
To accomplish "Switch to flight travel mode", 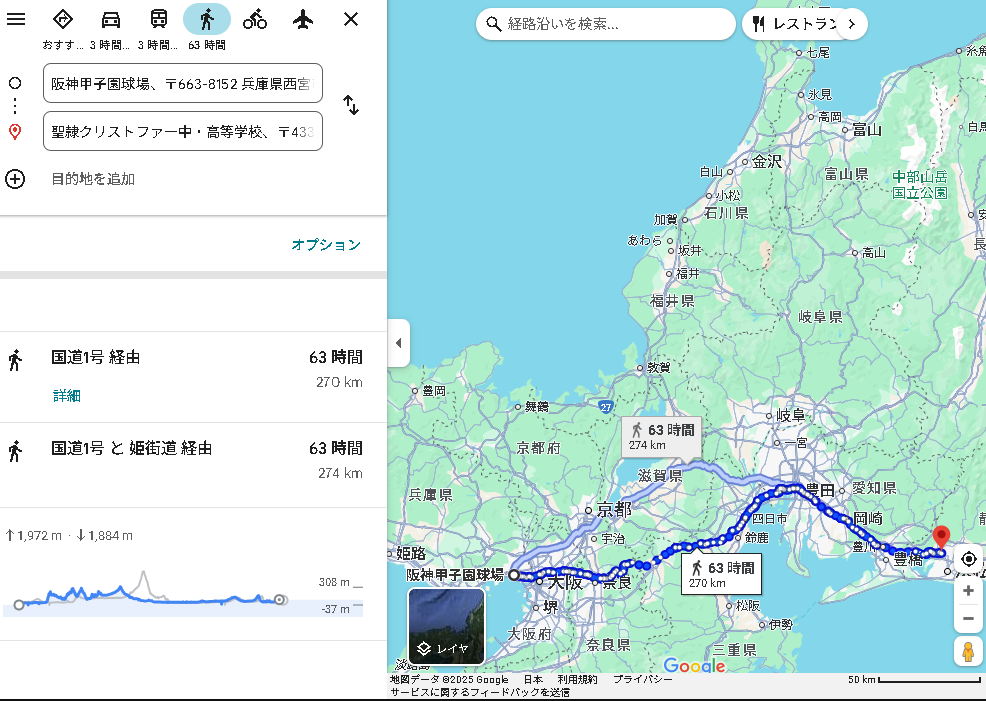I will pyautogui.click(x=303, y=19).
